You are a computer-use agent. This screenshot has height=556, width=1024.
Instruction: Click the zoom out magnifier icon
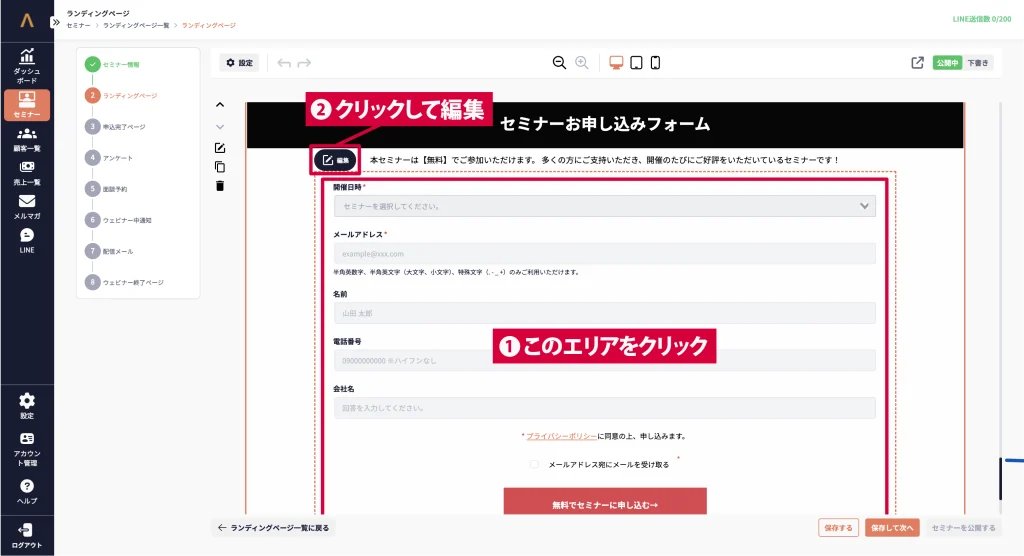559,63
